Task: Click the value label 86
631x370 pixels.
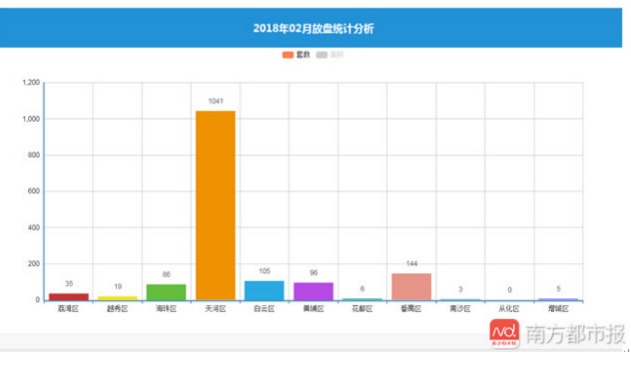Action: [x=166, y=275]
